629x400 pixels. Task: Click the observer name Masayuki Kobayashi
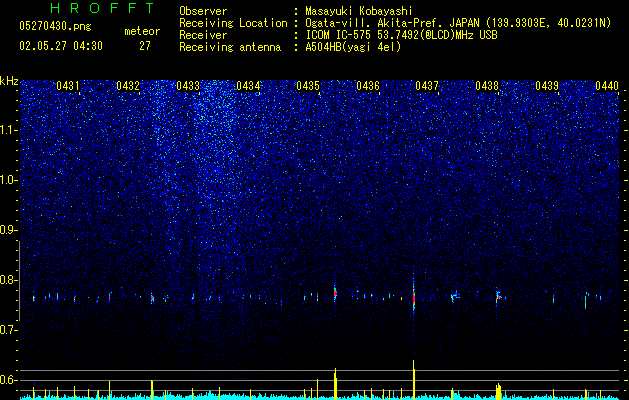coord(359,11)
